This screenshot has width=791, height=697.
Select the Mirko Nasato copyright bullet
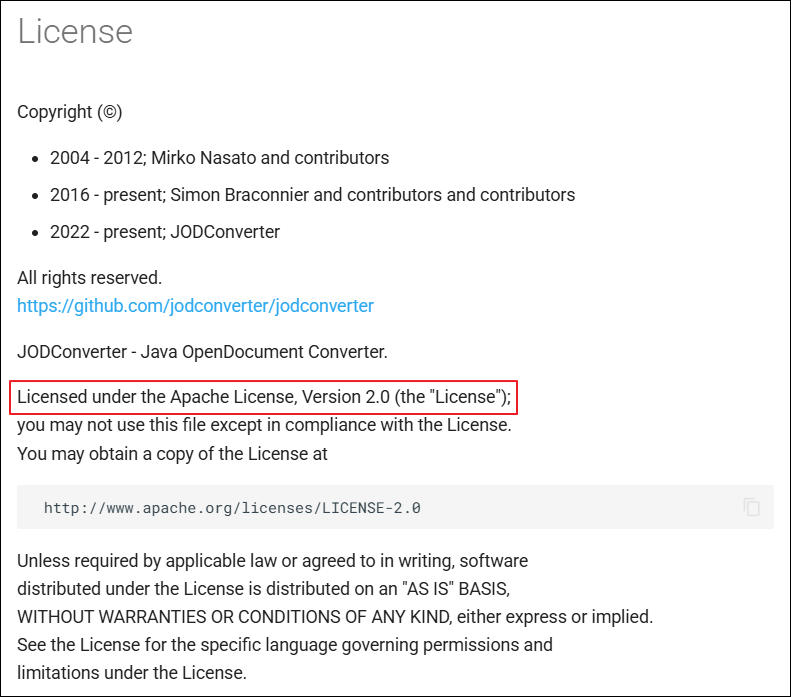point(219,158)
